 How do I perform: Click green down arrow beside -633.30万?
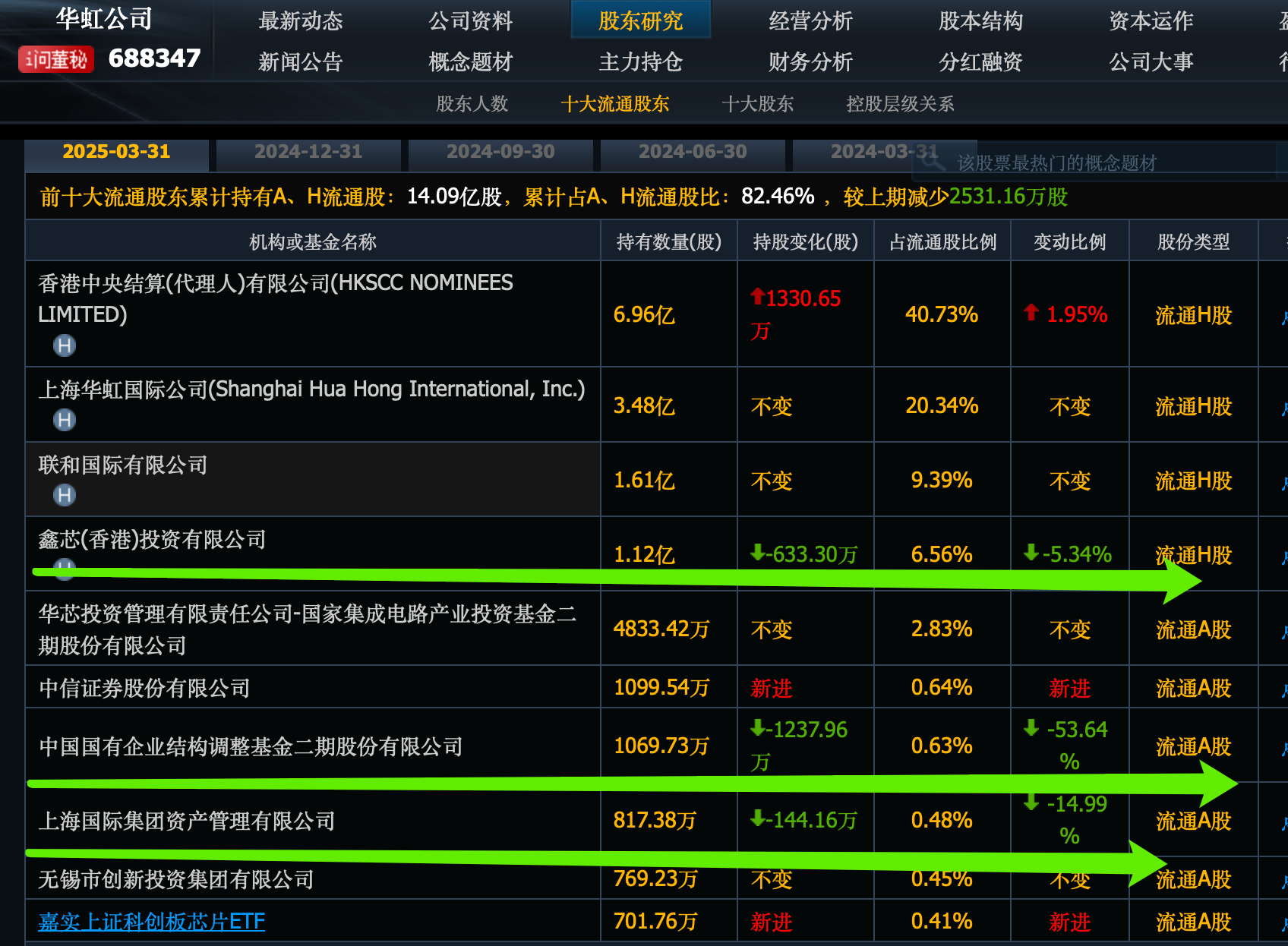pyautogui.click(x=757, y=553)
